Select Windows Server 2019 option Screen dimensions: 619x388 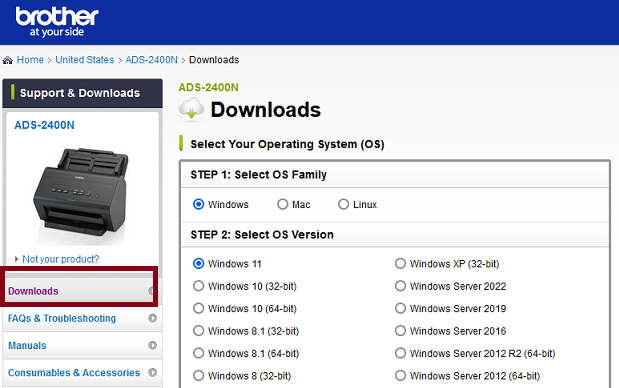pos(400,308)
